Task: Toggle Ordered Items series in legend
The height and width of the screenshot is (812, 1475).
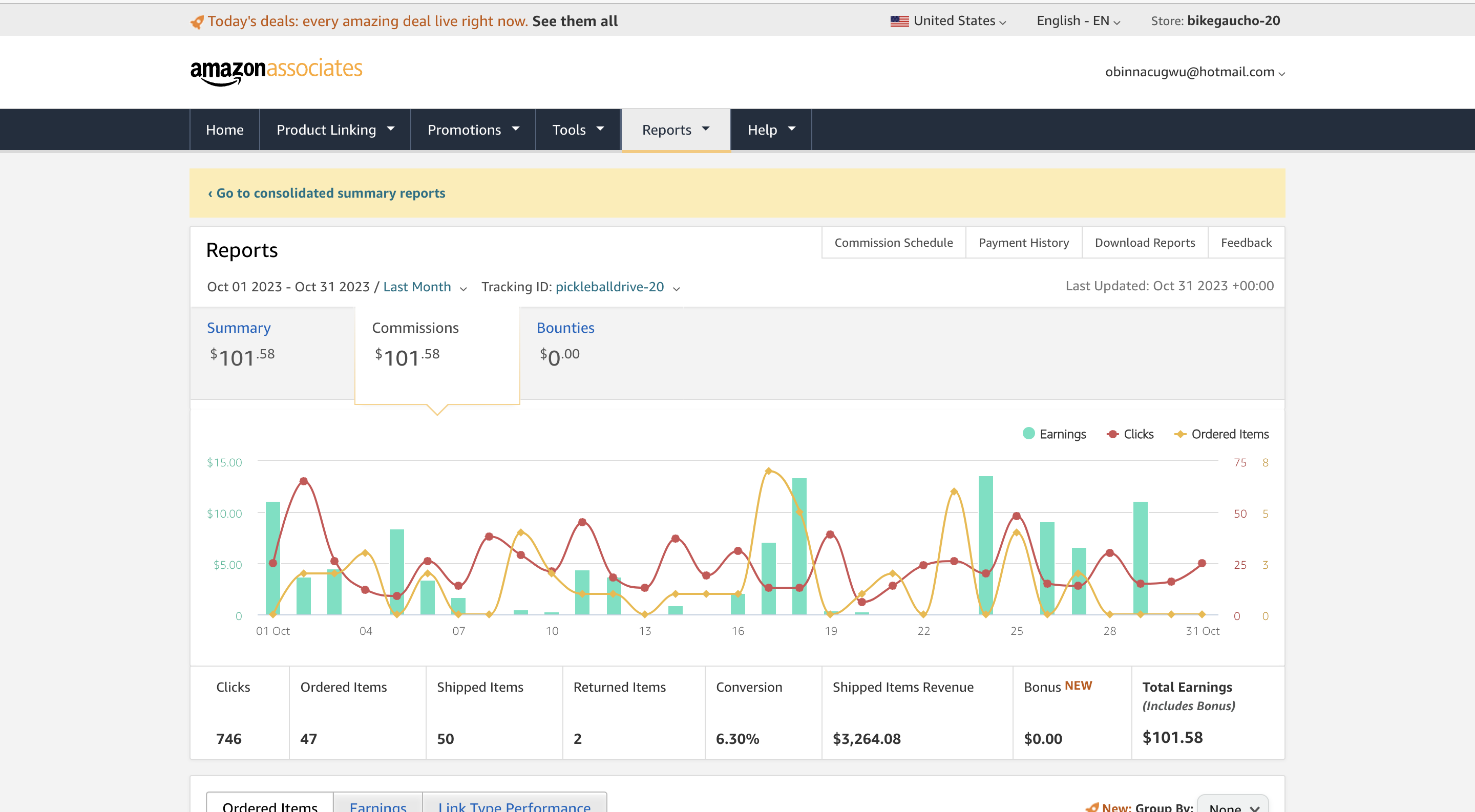Action: tap(1221, 434)
